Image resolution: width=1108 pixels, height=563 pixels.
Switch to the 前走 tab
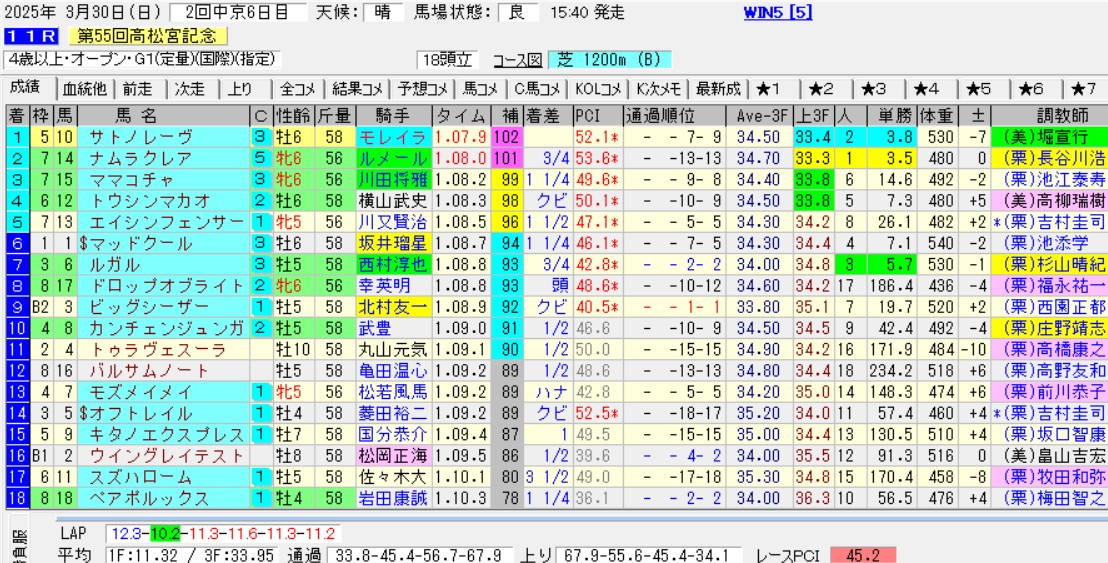137,88
